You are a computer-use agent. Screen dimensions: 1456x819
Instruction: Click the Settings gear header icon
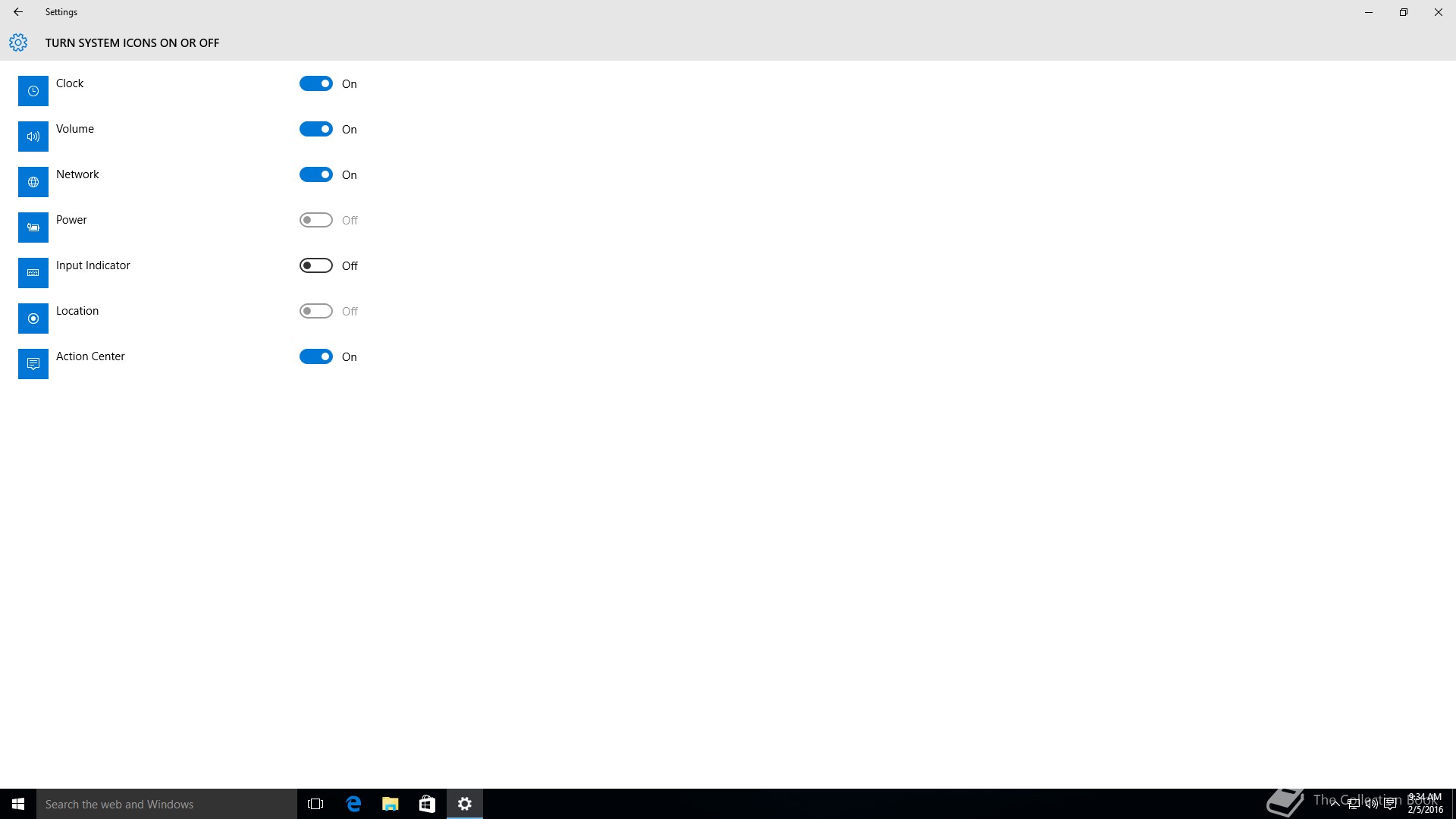18,42
